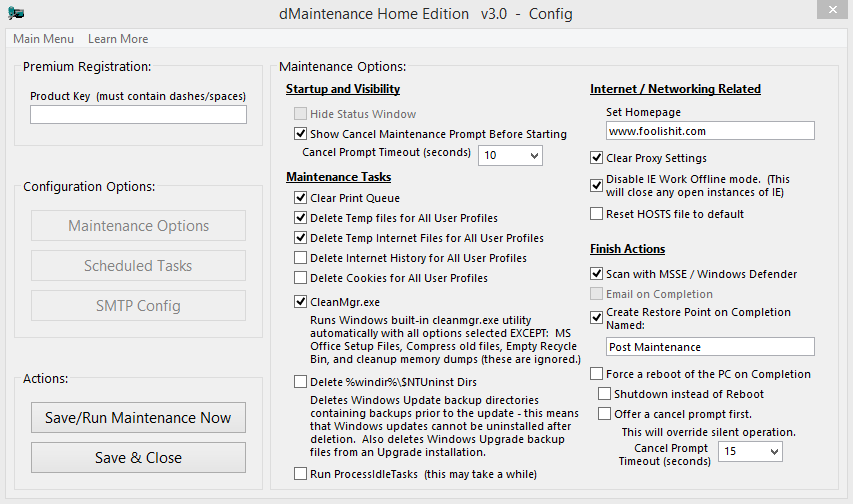Uncheck Clear Print Queue

(300, 198)
